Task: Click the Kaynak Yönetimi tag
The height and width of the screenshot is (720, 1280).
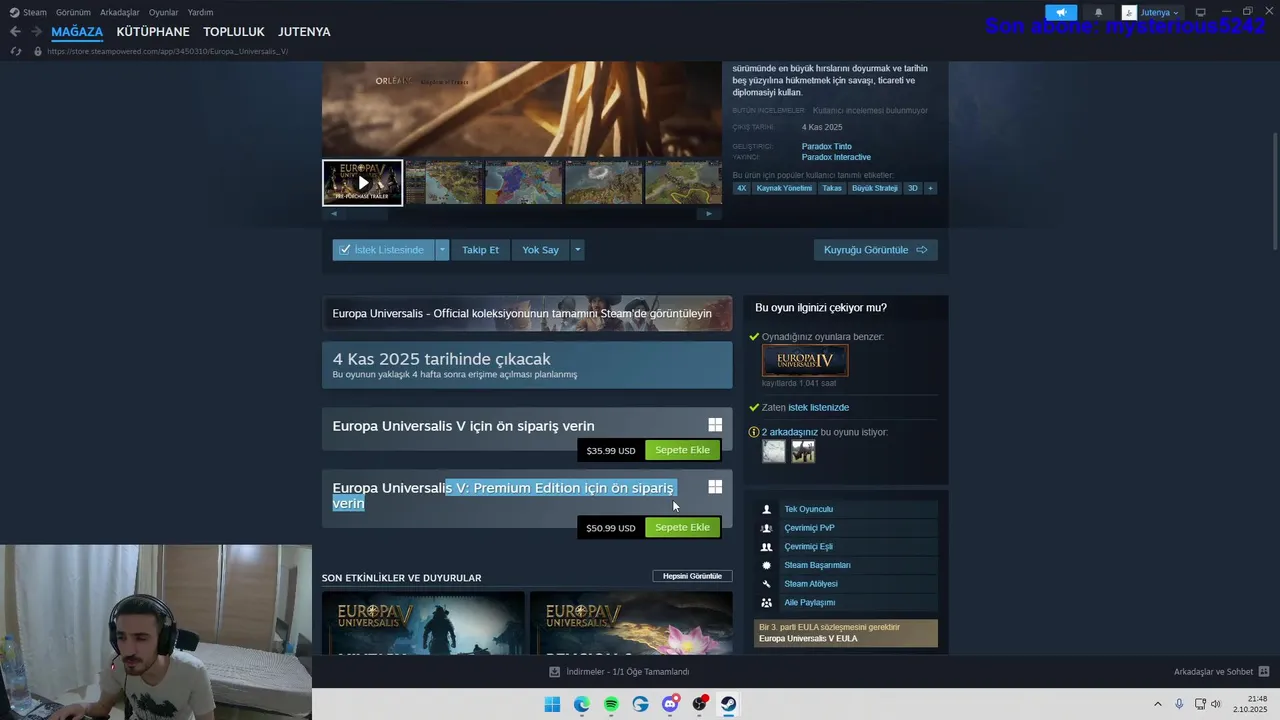Action: (x=784, y=188)
